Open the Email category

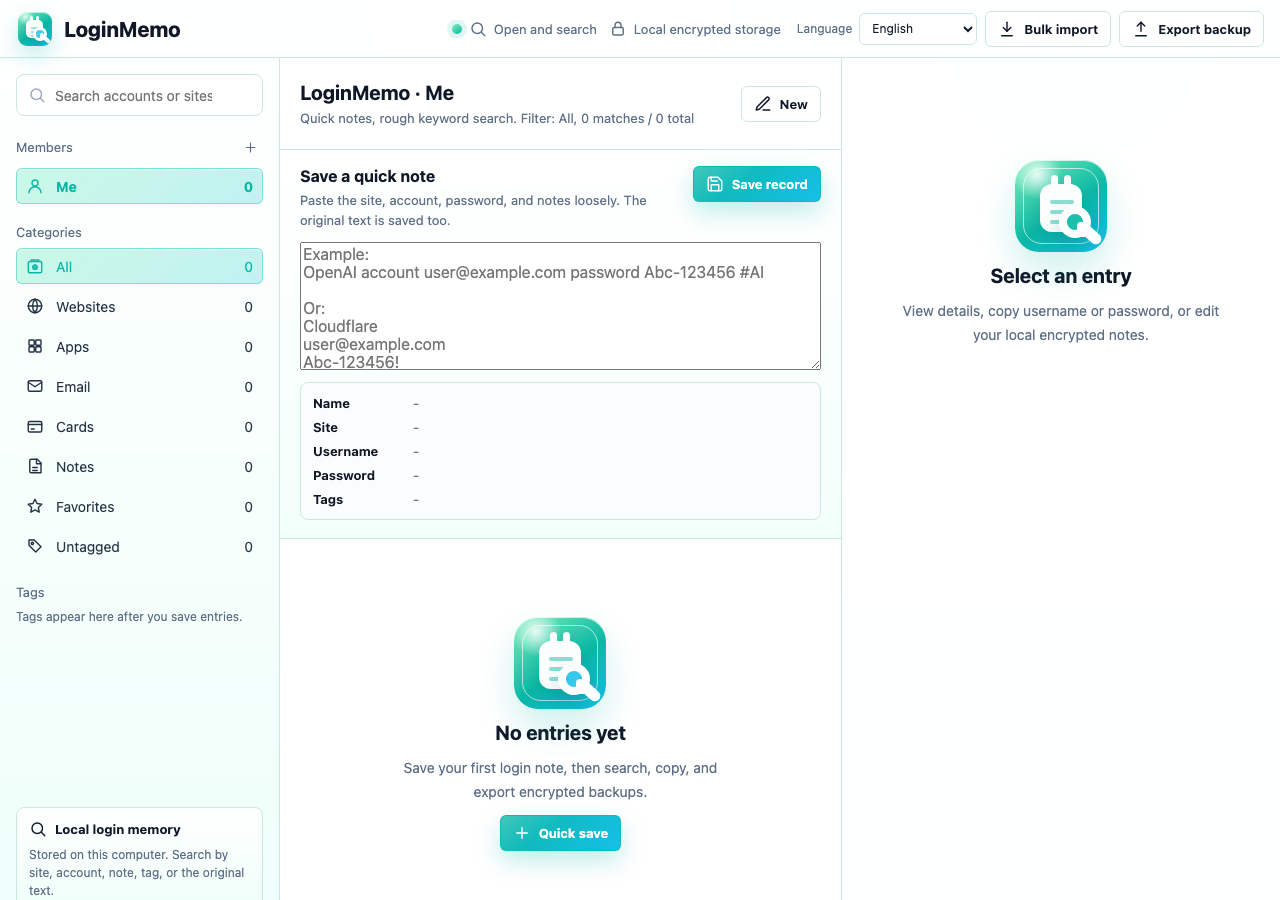tap(139, 386)
